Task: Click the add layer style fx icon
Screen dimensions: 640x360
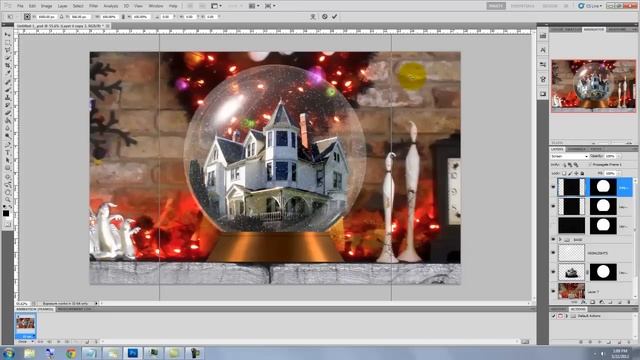Action: pyautogui.click(x=584, y=302)
